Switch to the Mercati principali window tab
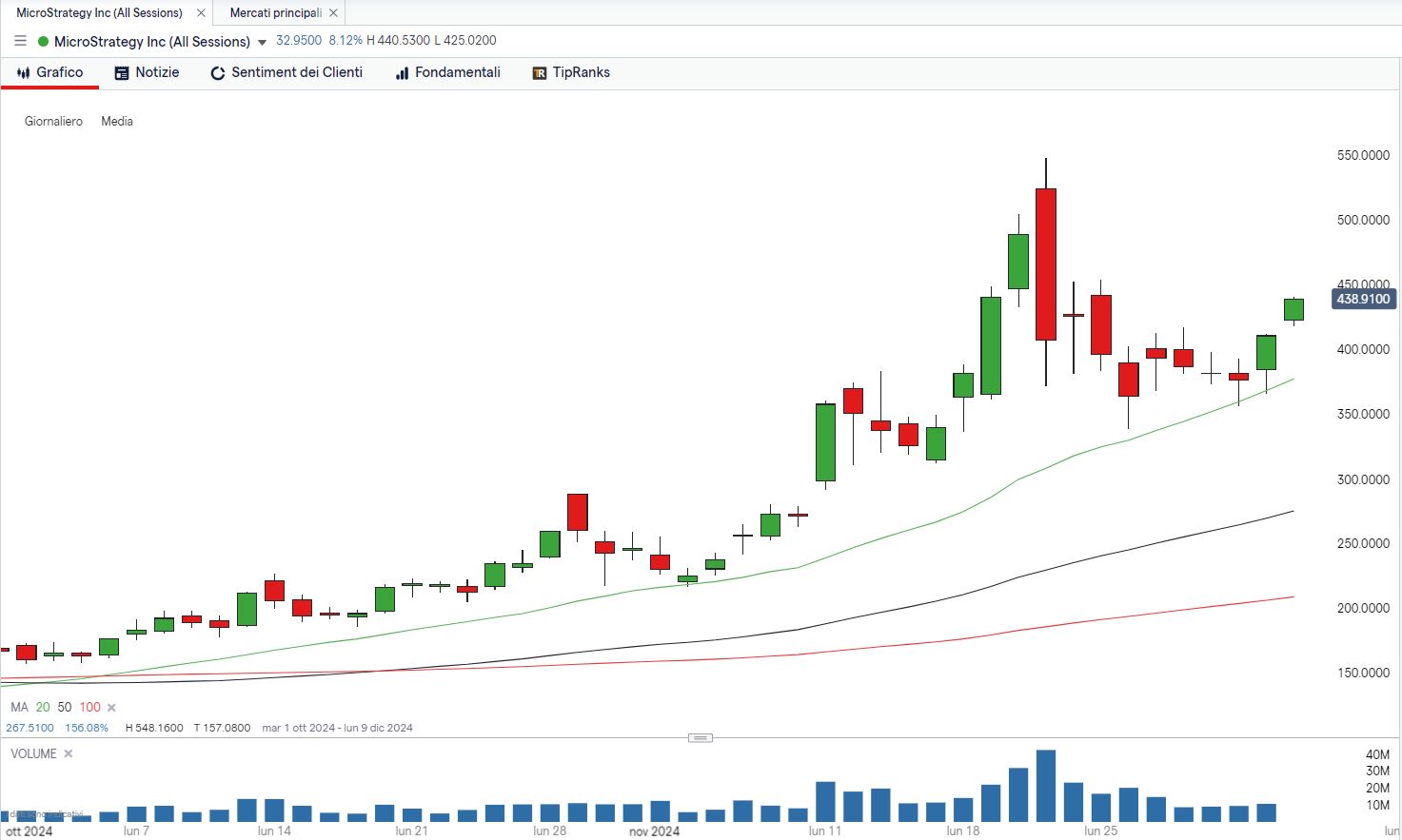 tap(276, 13)
